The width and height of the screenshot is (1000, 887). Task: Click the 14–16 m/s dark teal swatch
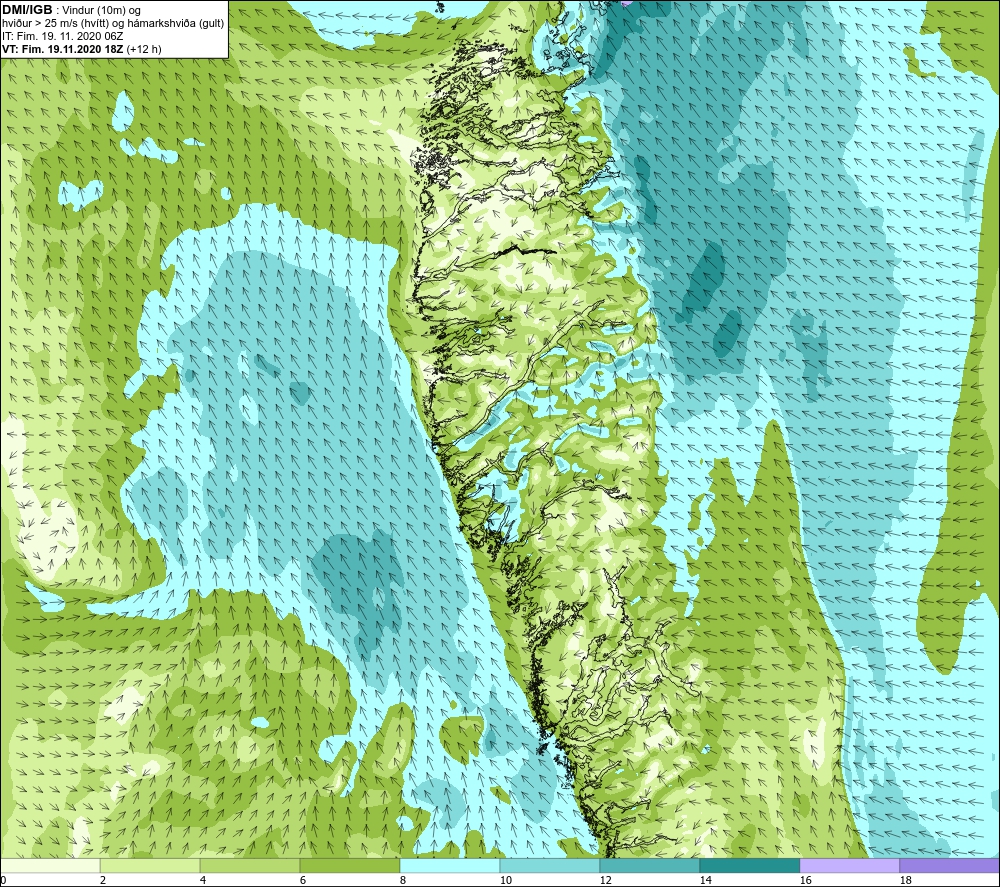(x=749, y=865)
